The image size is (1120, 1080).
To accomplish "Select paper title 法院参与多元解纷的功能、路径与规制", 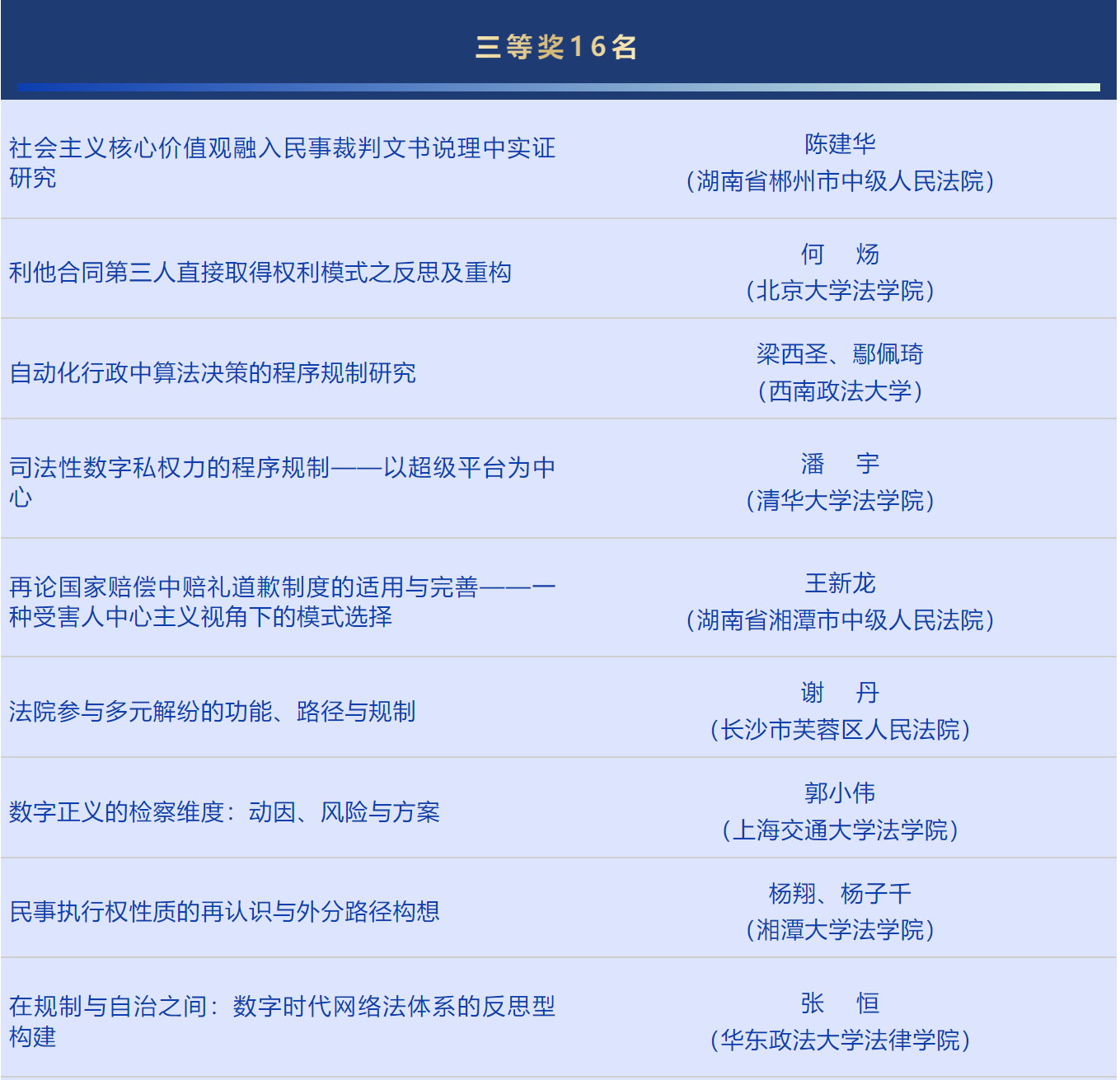I will [213, 711].
